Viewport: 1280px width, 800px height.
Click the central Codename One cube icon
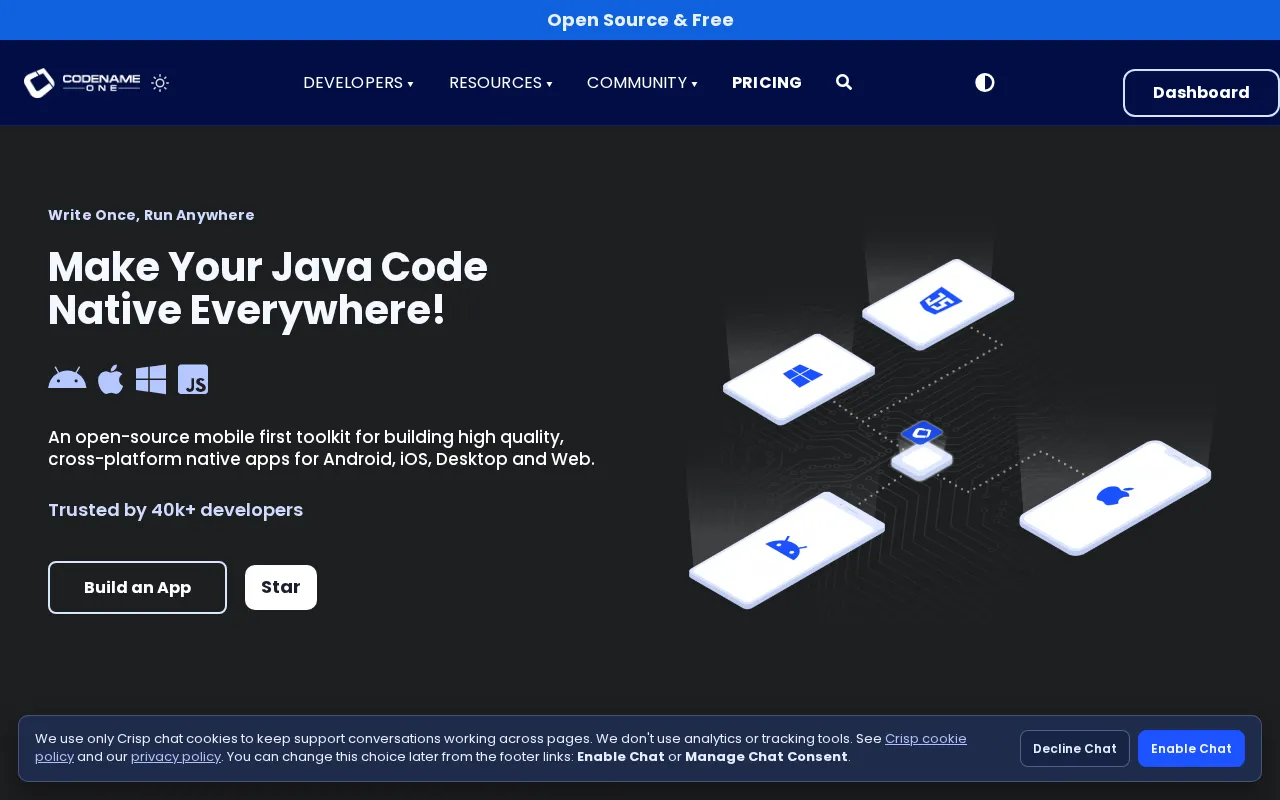[922, 450]
